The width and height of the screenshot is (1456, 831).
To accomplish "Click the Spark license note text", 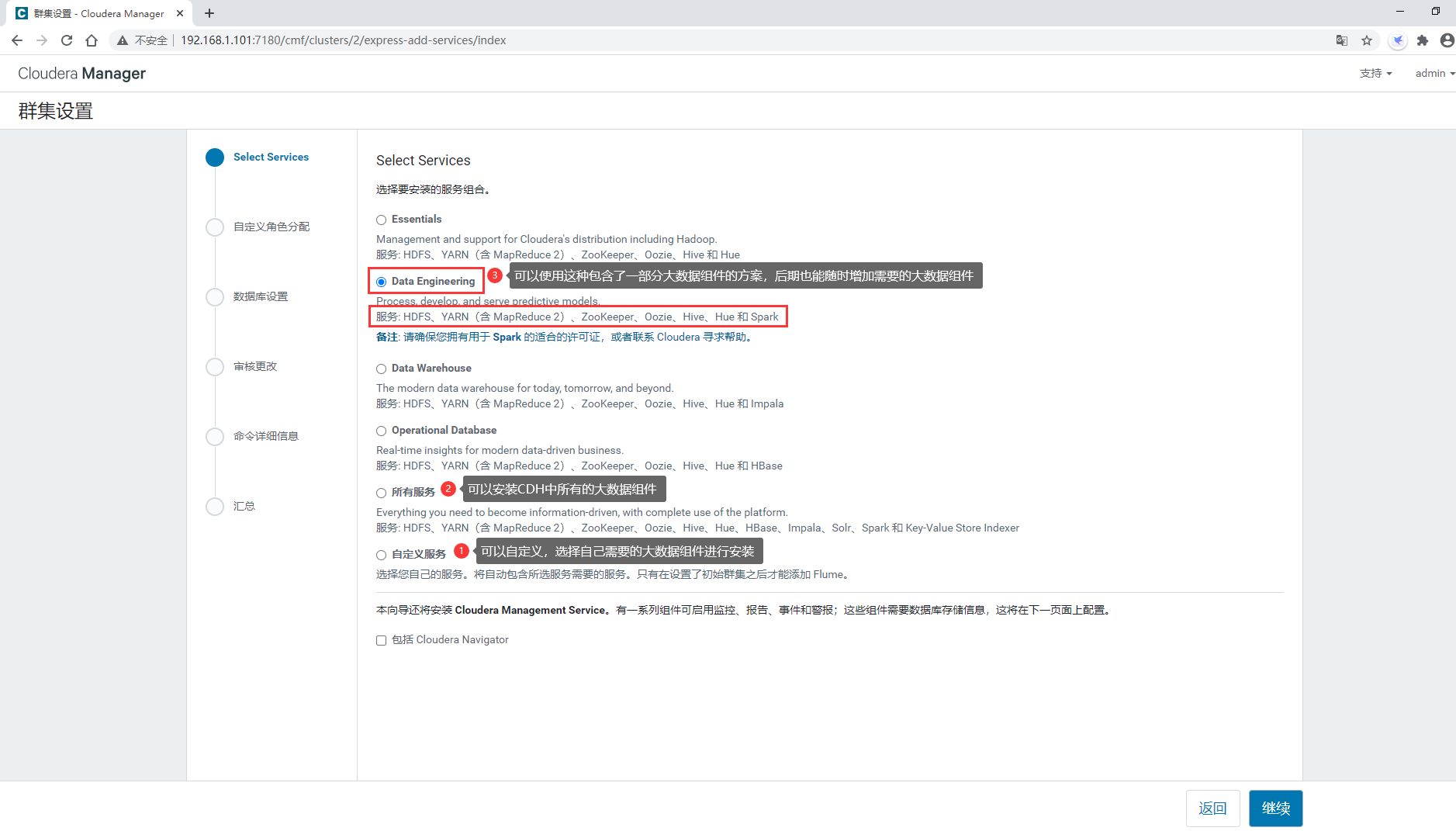I will [565, 337].
